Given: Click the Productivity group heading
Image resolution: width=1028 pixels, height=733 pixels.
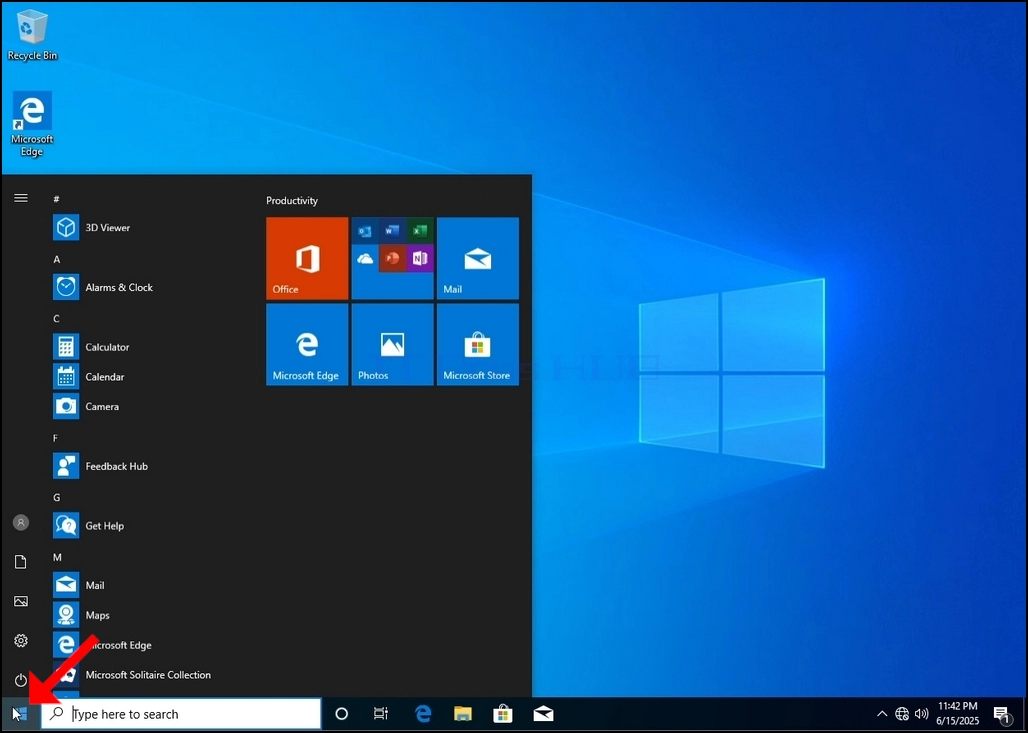Looking at the screenshot, I should tap(292, 201).
